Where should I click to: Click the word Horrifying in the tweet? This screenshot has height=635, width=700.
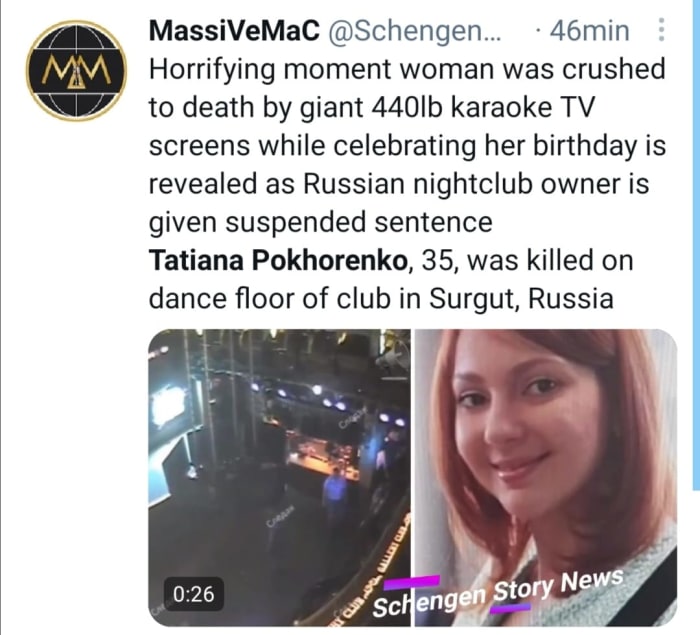pos(212,70)
